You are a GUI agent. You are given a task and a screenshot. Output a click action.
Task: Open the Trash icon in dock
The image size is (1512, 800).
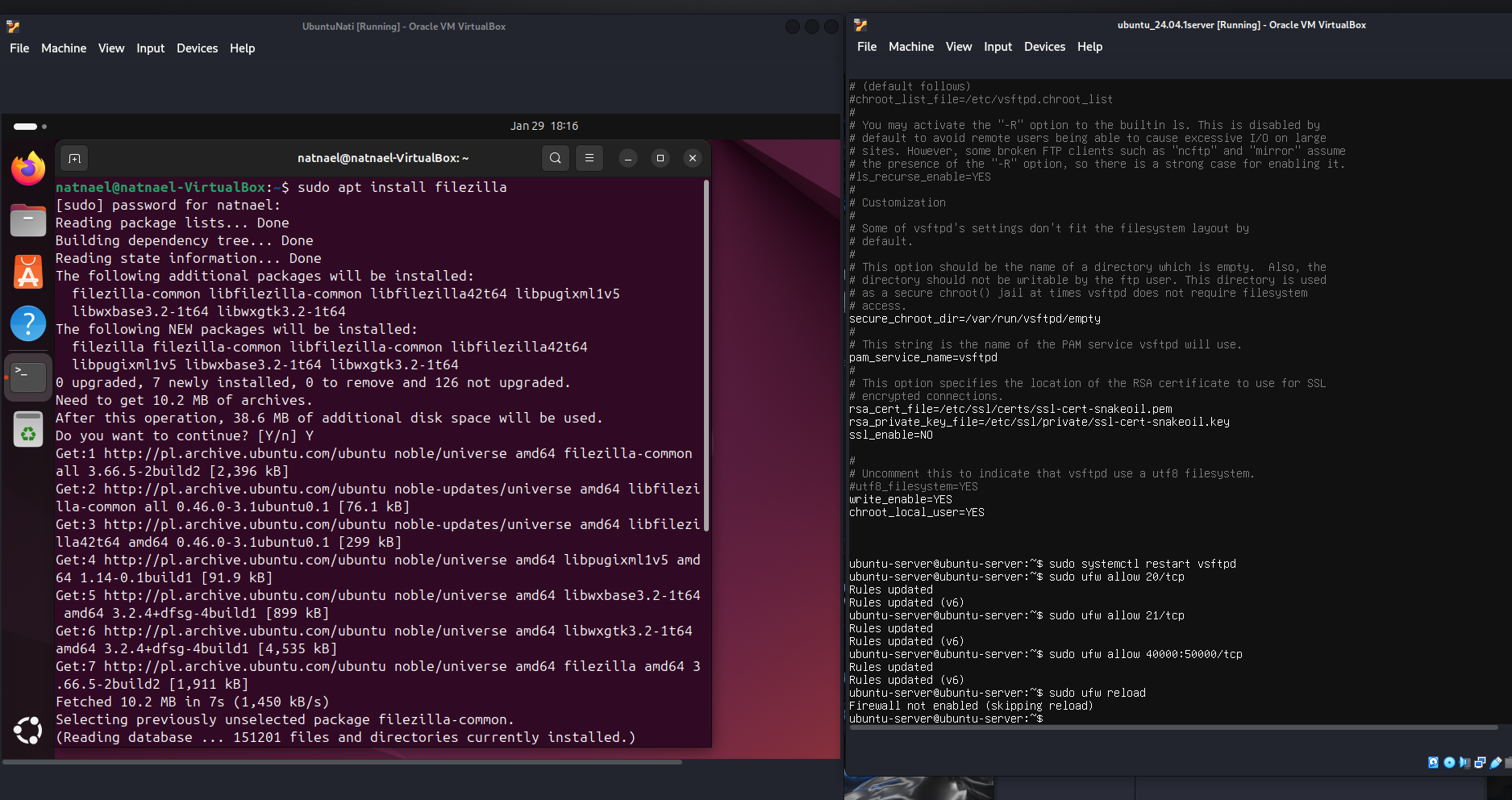pyautogui.click(x=28, y=428)
